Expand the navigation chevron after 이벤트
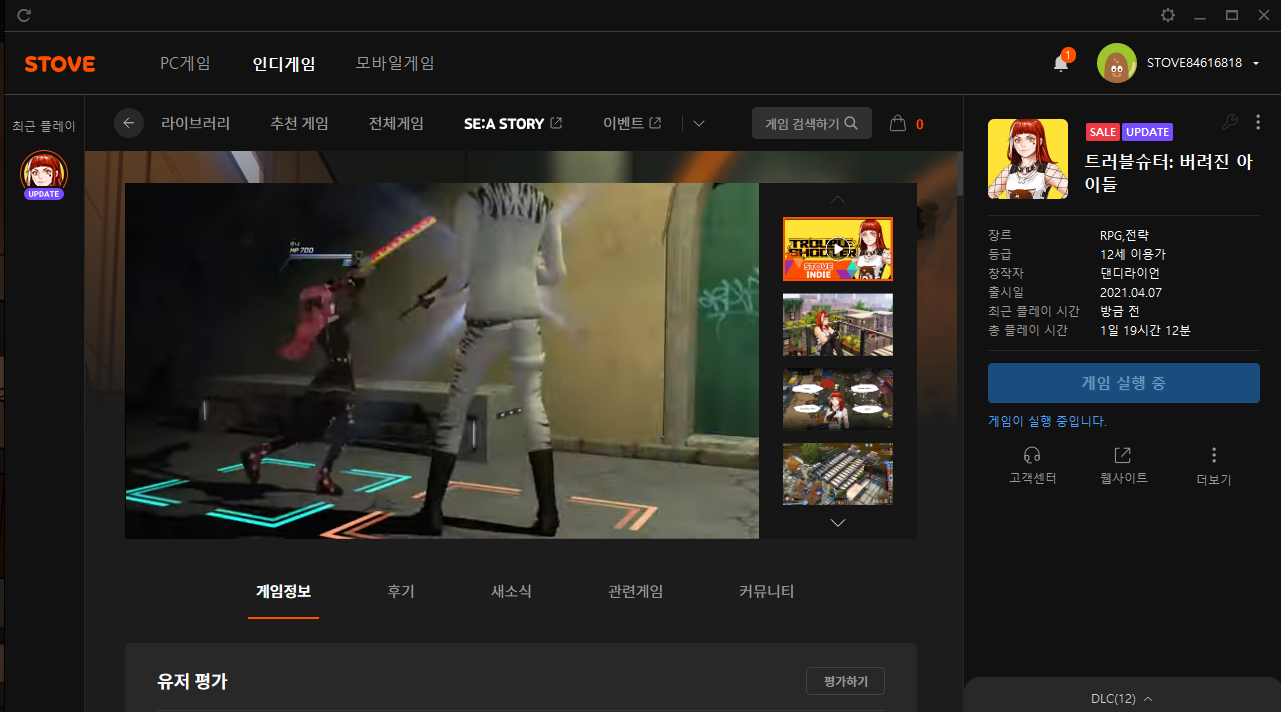 pos(699,123)
